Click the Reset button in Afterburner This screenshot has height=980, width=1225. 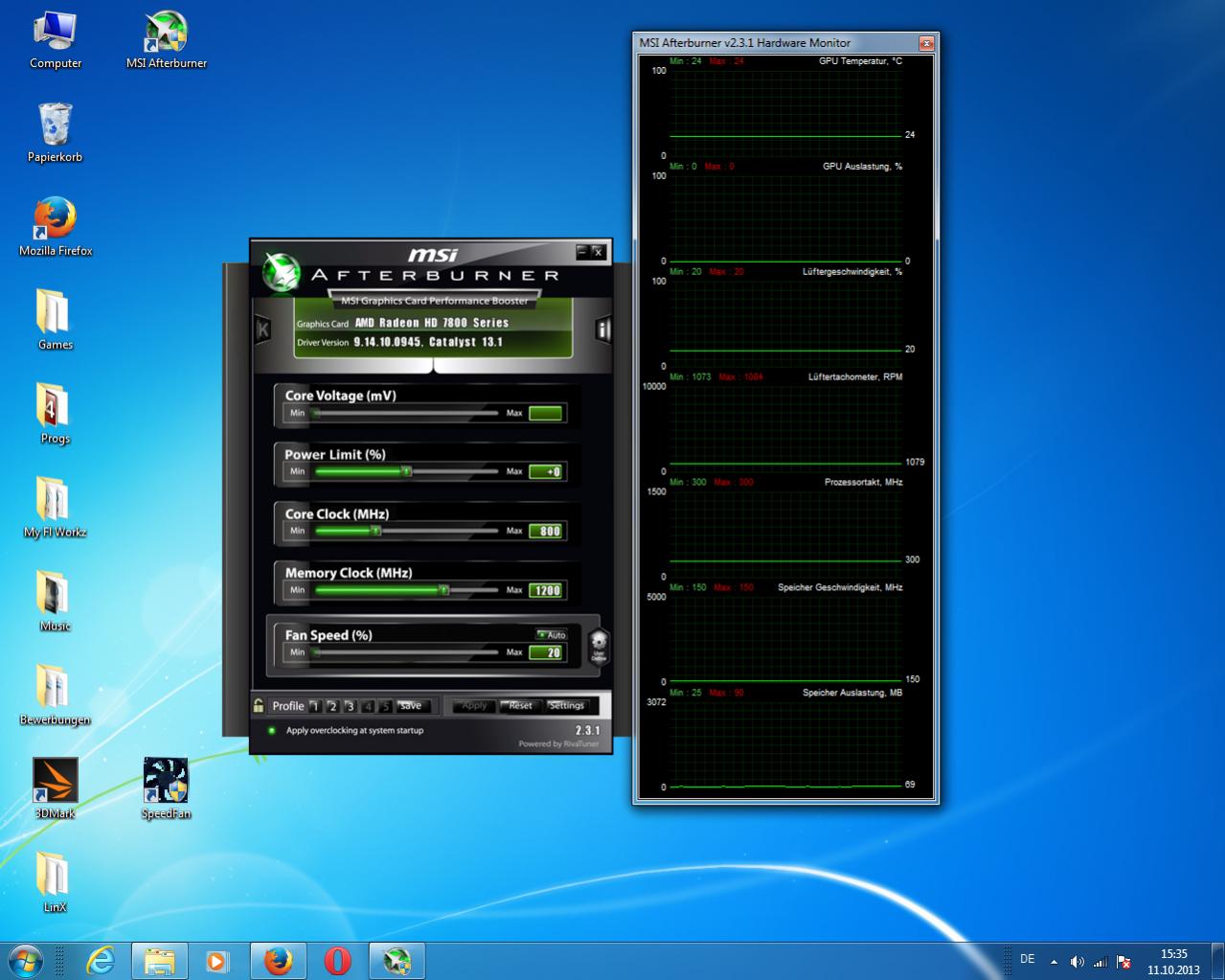[x=520, y=705]
